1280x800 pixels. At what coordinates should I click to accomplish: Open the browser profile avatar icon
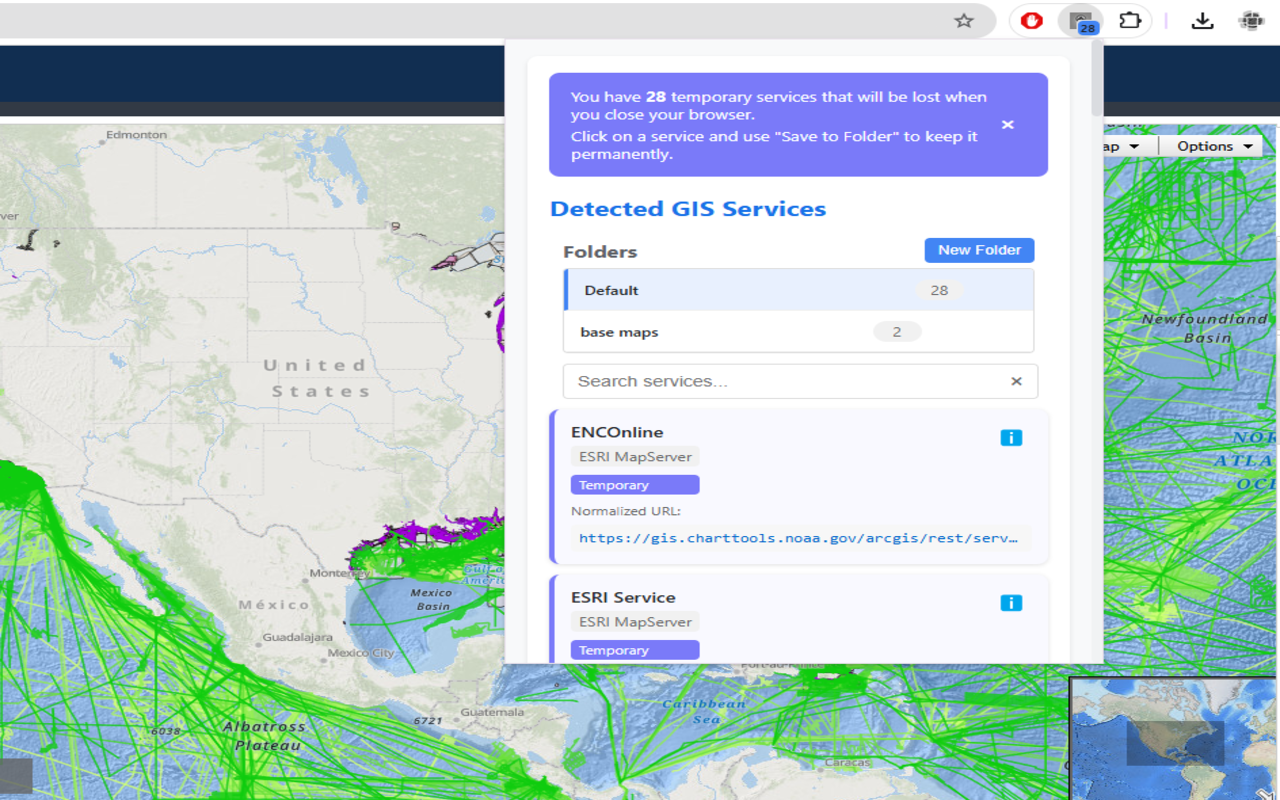(1251, 20)
